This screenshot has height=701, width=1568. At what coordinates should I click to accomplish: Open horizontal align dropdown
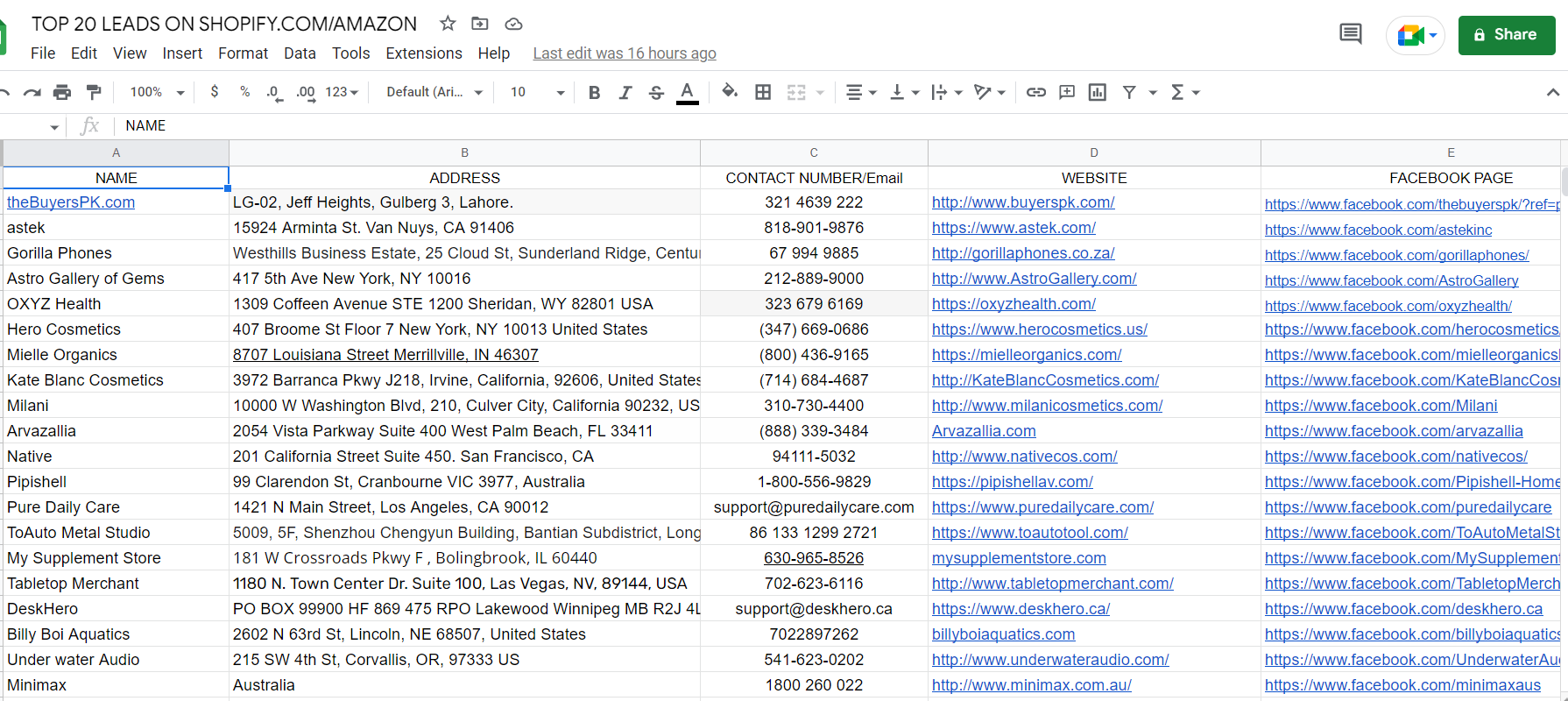tap(861, 92)
